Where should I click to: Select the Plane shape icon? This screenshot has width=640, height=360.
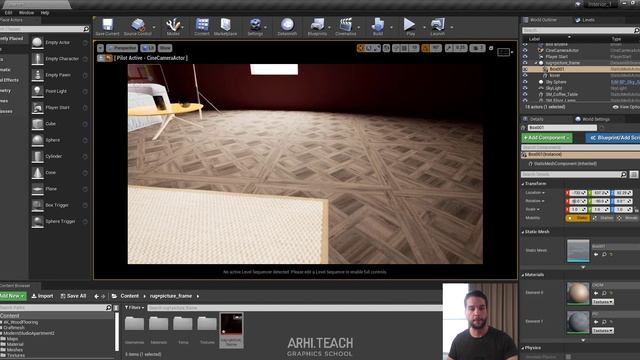click(38, 189)
